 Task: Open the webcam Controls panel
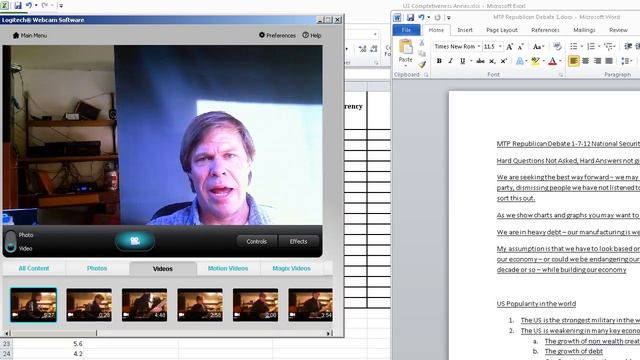(257, 241)
